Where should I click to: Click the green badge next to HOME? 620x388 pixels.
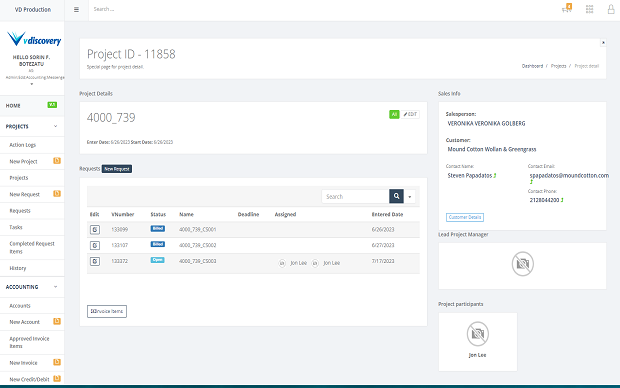52,105
